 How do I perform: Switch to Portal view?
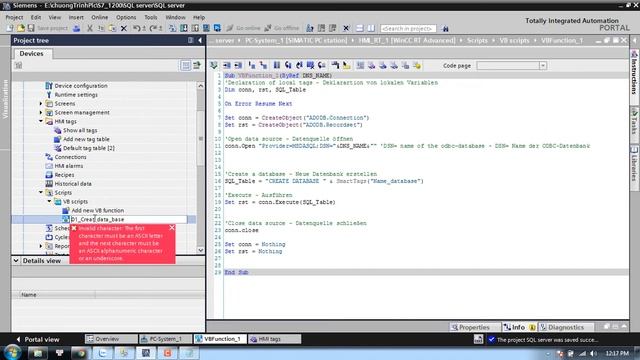click(x=38, y=339)
